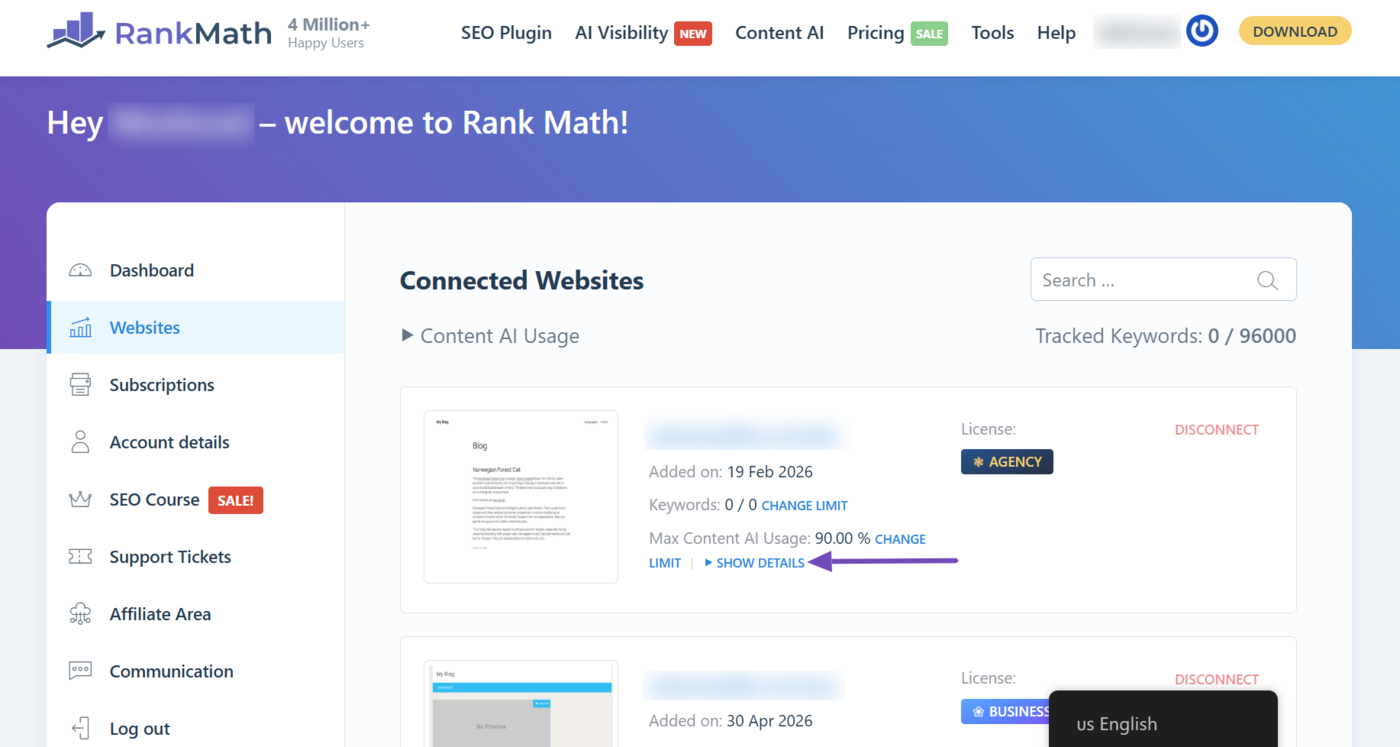Open the power account icon in header
1400x747 pixels.
tap(1202, 32)
